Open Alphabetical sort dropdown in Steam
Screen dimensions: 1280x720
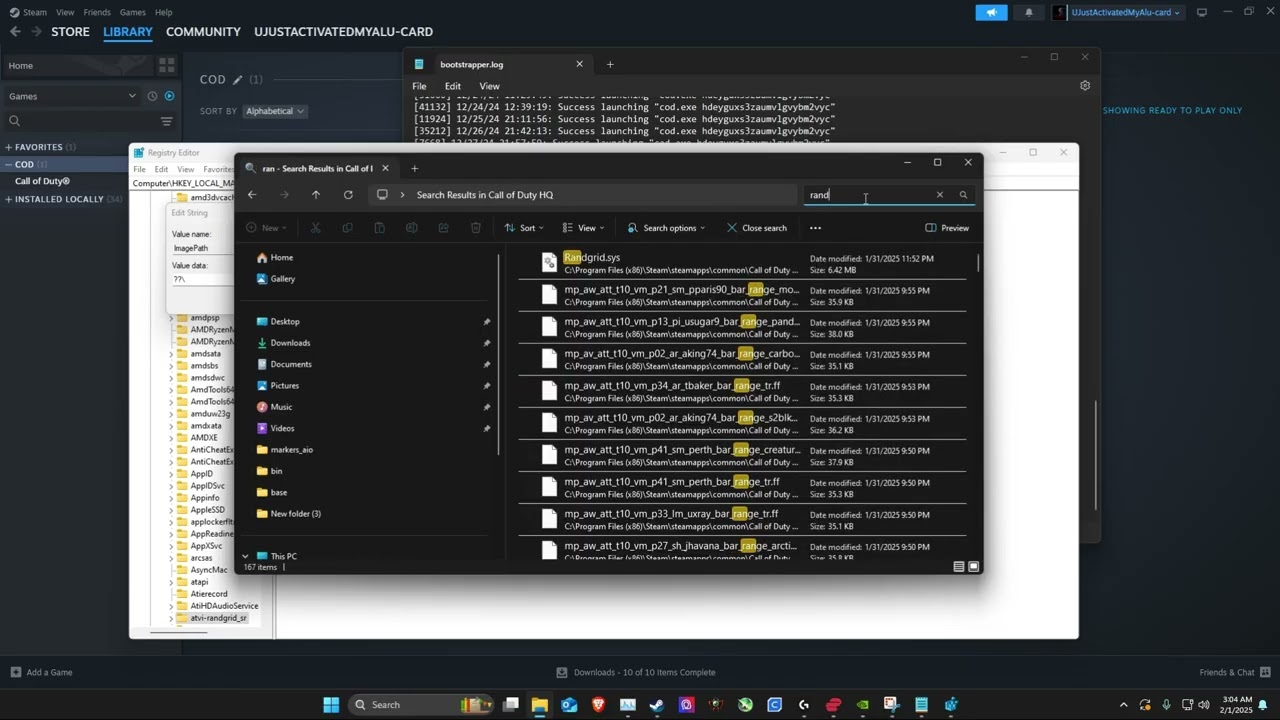[x=273, y=111]
